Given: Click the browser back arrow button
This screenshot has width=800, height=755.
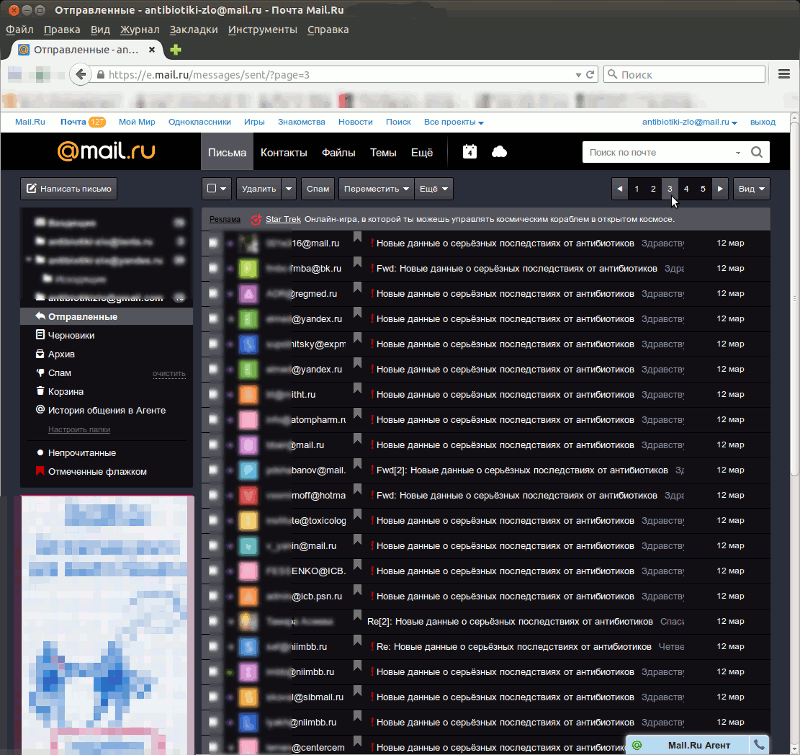Looking at the screenshot, I should 80,74.
